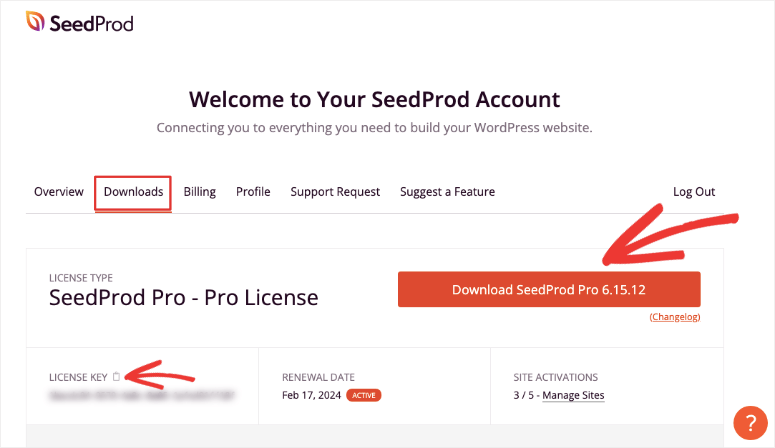Click the ACTIVE status badge

pyautogui.click(x=363, y=395)
